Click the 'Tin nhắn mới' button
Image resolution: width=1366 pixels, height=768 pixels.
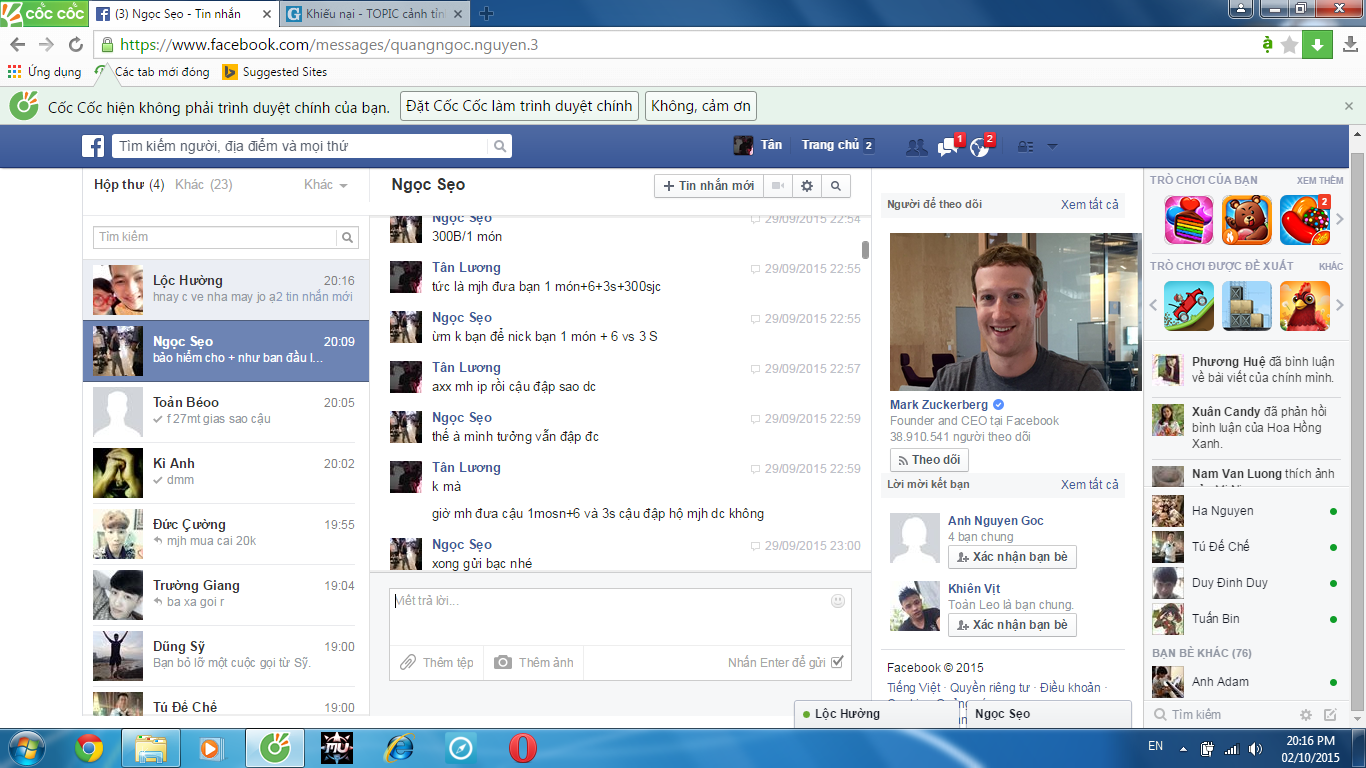click(x=709, y=186)
